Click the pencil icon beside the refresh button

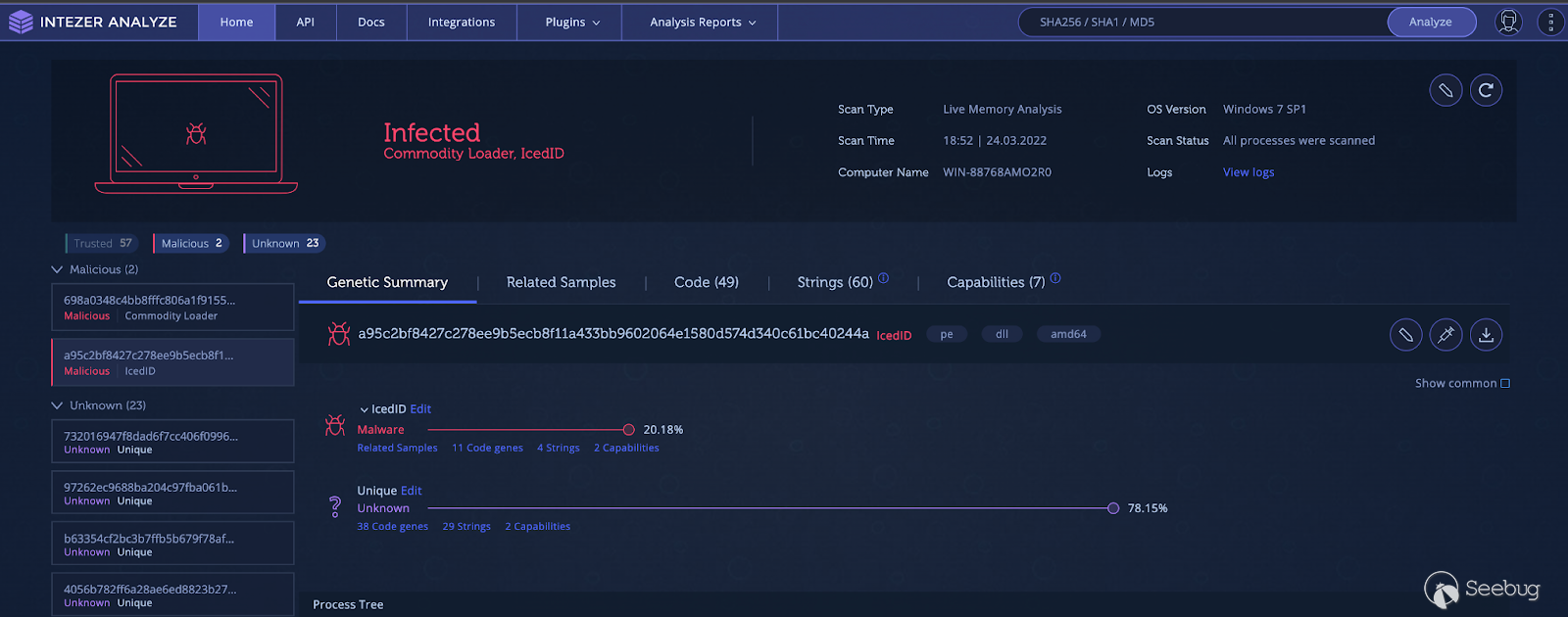click(1445, 90)
